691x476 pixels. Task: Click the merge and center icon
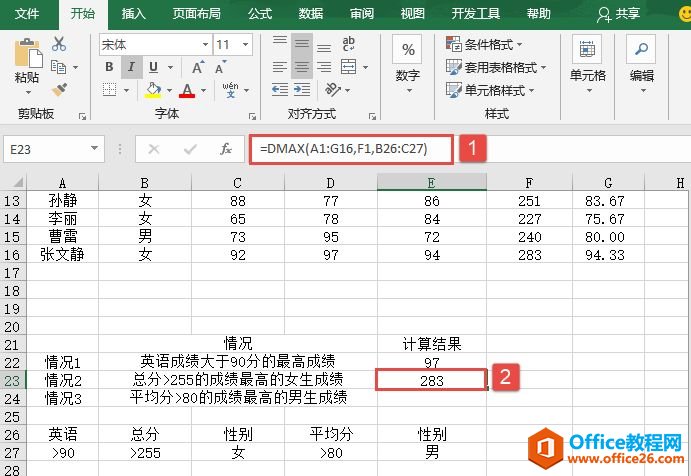pyautogui.click(x=348, y=67)
